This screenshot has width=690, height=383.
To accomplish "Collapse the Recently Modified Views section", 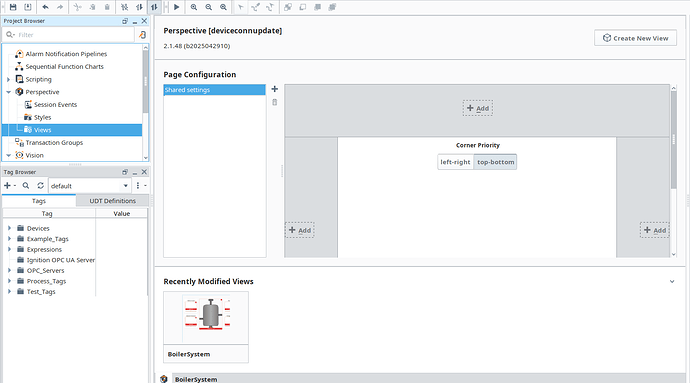I will click(672, 281).
